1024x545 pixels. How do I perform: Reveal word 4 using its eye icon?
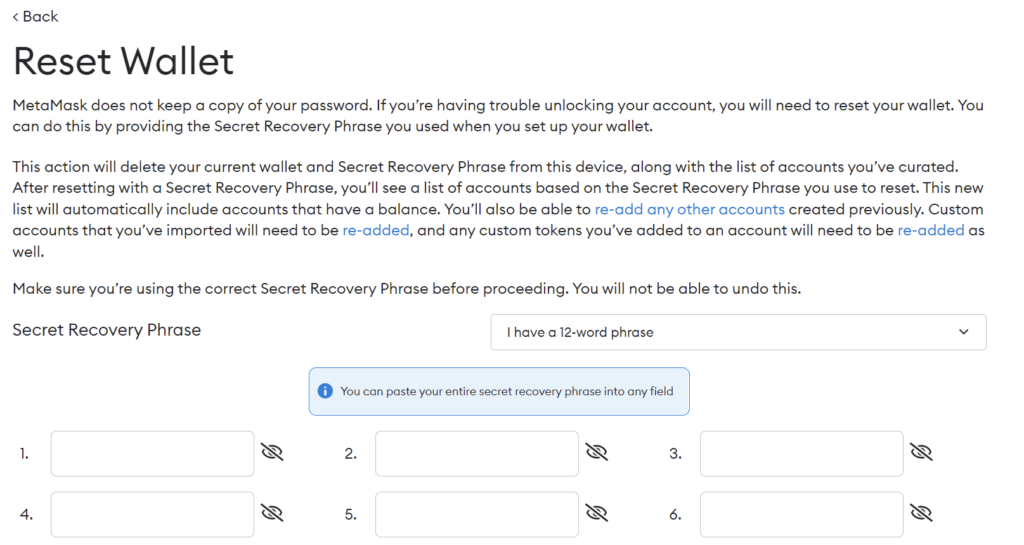272,514
